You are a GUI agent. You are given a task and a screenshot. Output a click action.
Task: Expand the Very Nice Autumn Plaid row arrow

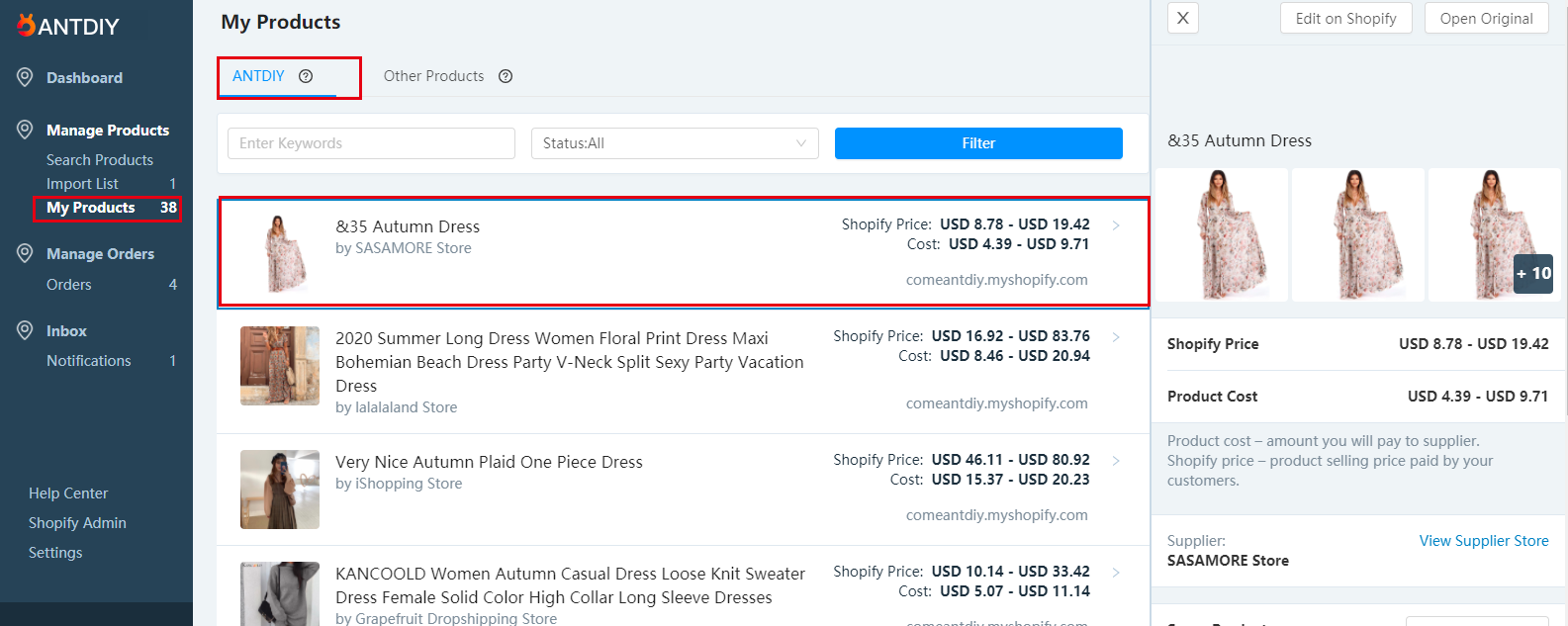[x=1116, y=461]
